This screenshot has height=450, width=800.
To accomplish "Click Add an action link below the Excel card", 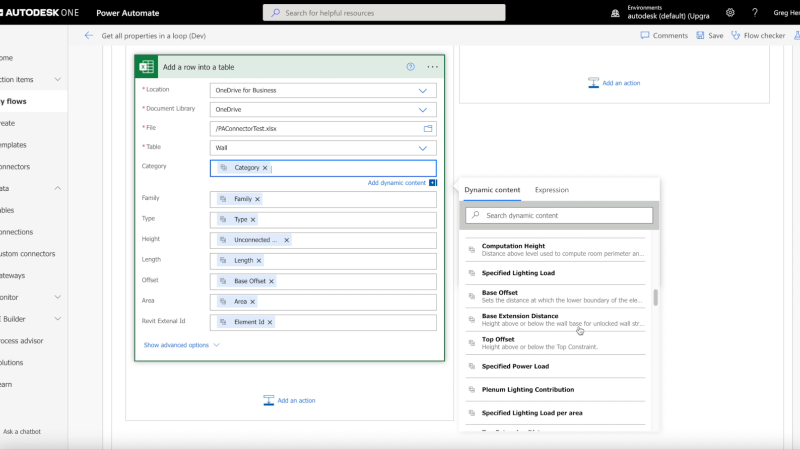I will click(296, 401).
